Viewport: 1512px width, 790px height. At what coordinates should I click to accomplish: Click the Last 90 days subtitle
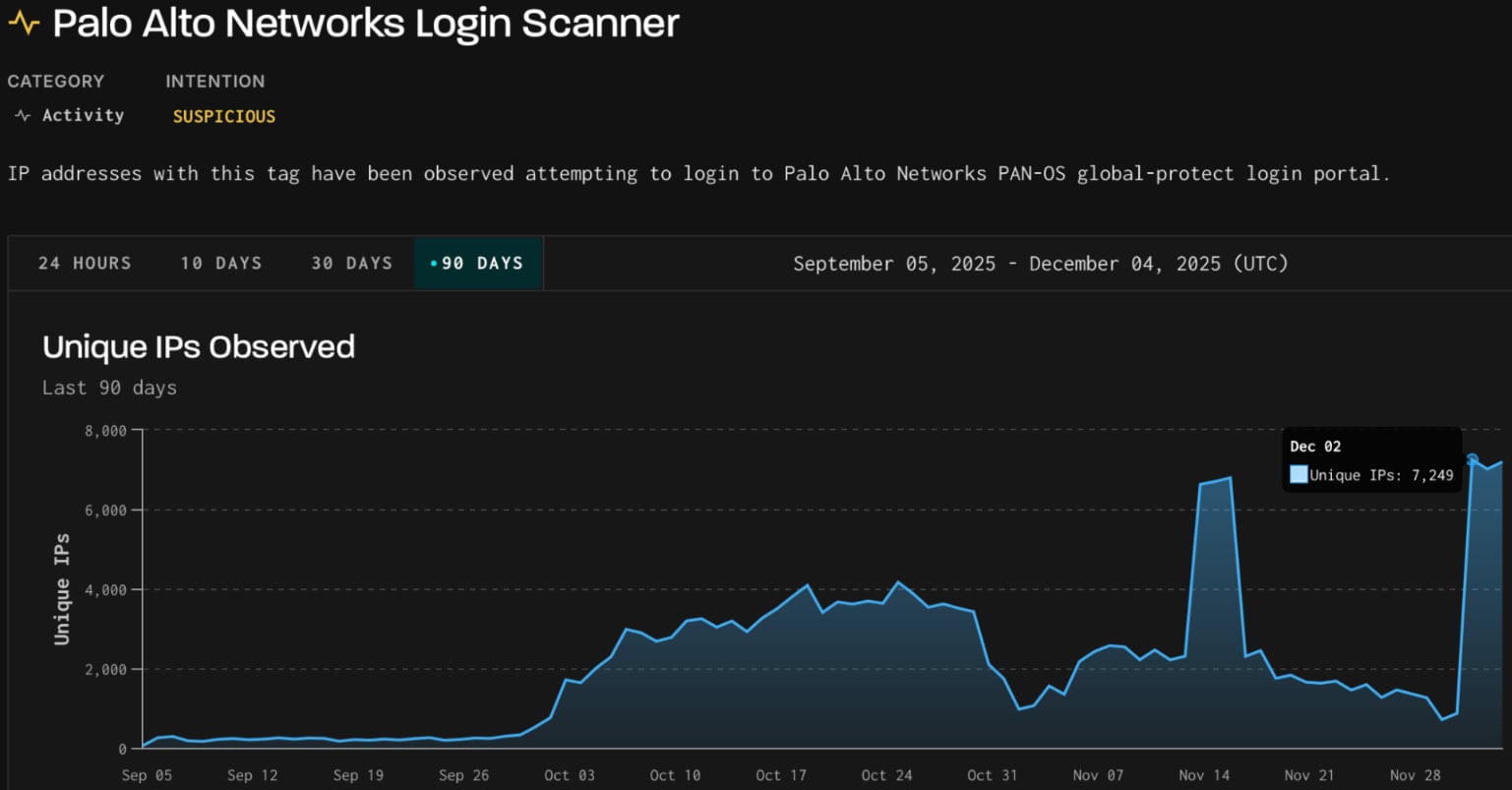109,388
